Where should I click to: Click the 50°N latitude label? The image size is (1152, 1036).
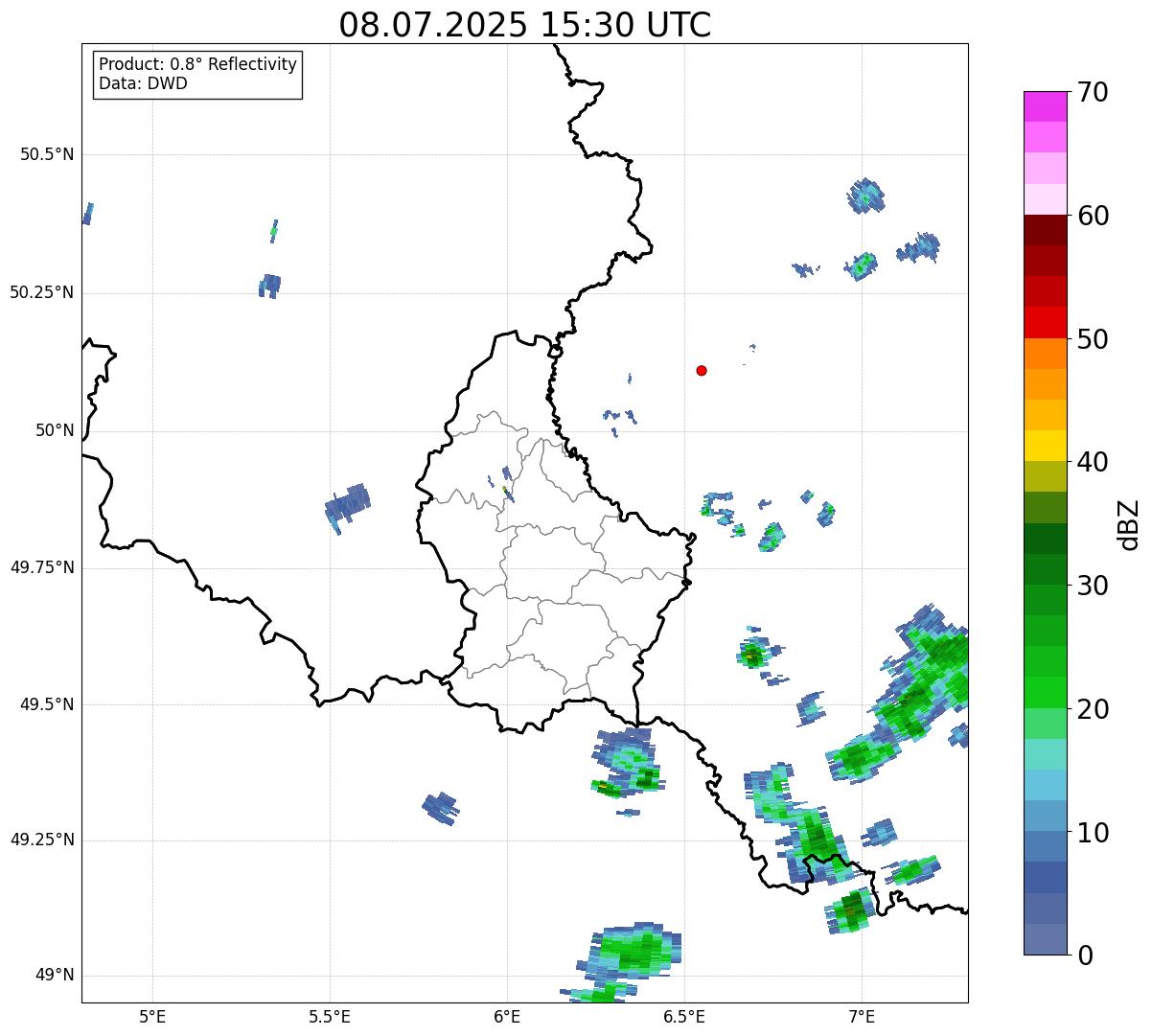(x=55, y=430)
